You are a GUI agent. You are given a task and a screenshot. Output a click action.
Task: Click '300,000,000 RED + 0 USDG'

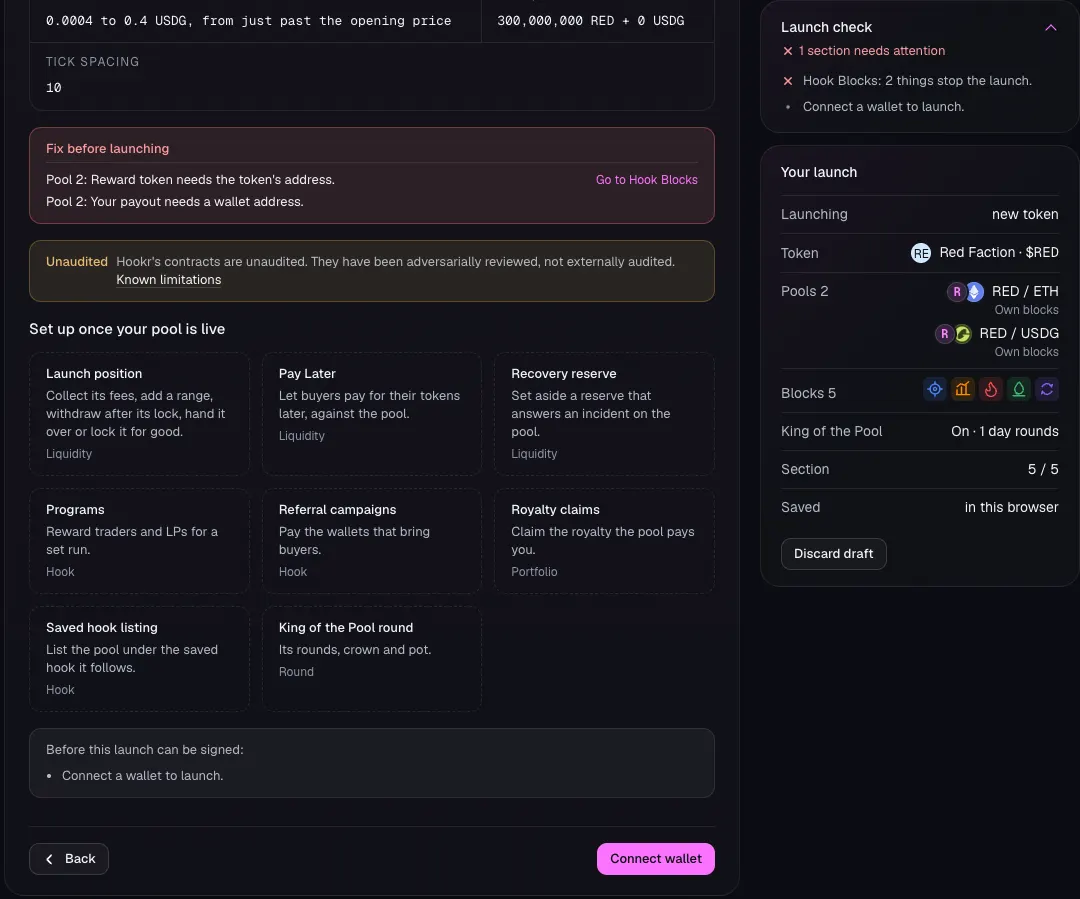pyautogui.click(x=591, y=21)
